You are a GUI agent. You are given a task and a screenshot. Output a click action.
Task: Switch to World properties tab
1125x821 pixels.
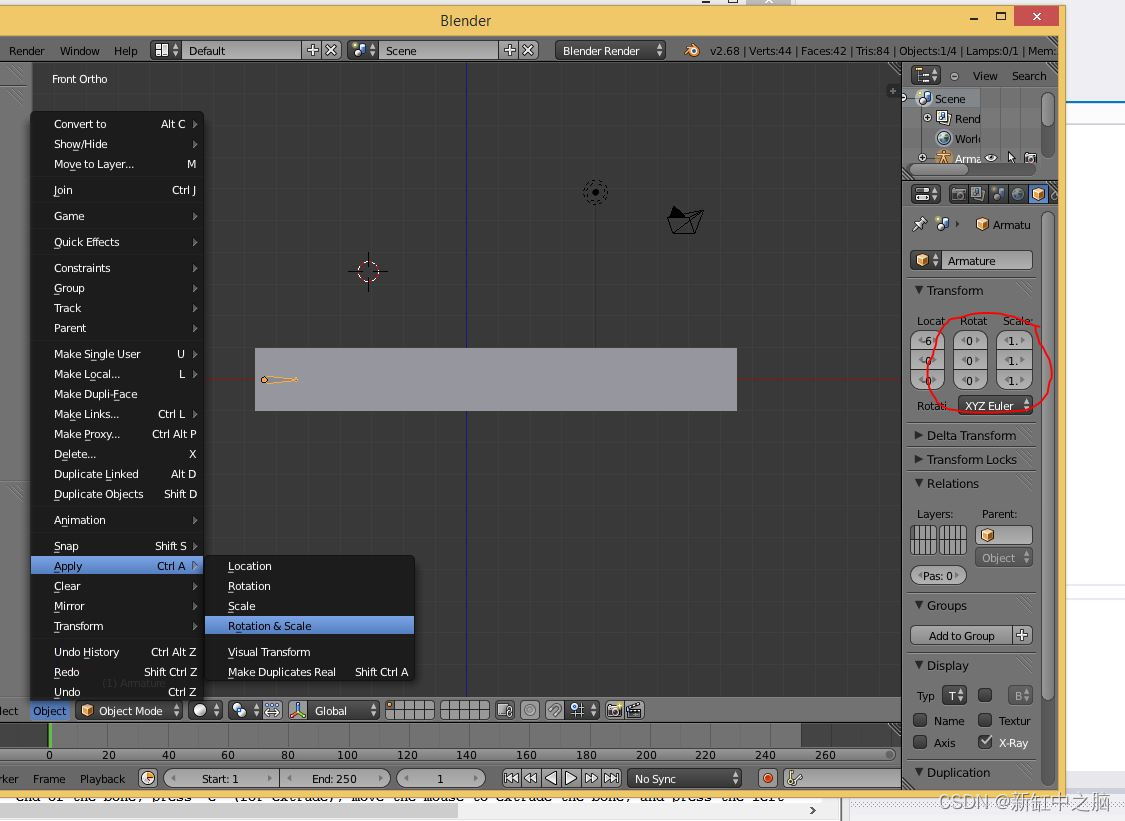[1017, 194]
